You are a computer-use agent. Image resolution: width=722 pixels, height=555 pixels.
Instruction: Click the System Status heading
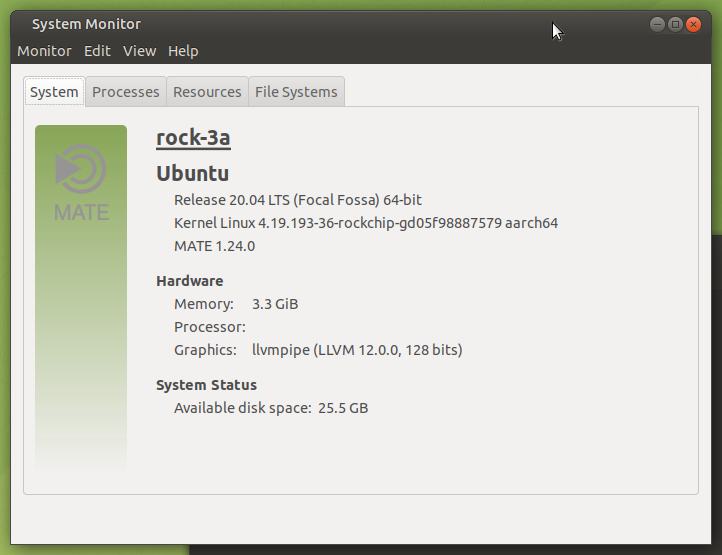(x=206, y=385)
